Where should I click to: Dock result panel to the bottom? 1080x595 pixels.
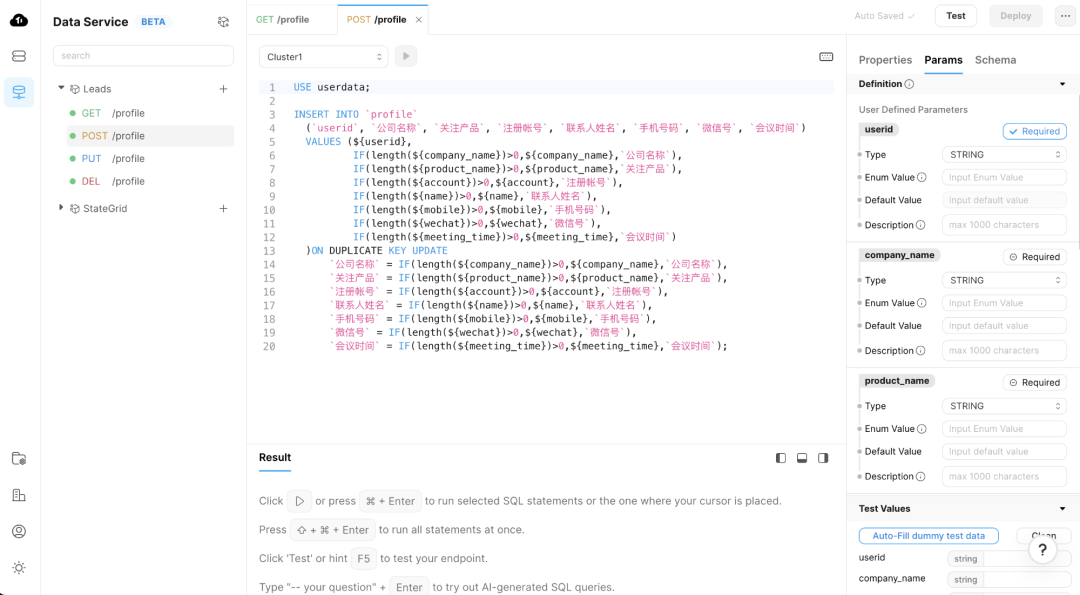pyautogui.click(x=802, y=458)
